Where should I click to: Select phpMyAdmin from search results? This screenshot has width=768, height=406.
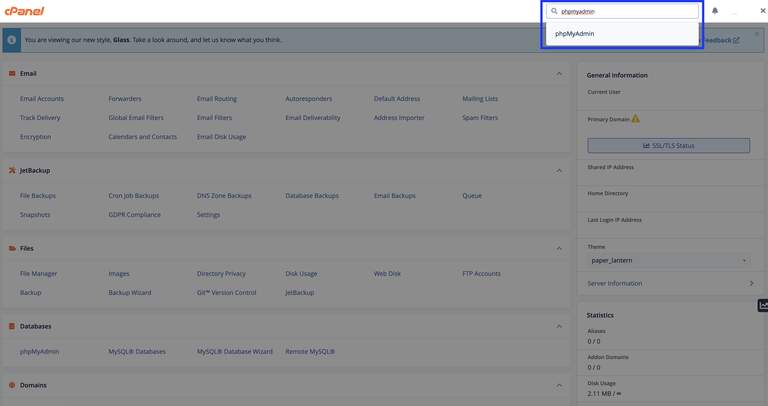pos(575,34)
